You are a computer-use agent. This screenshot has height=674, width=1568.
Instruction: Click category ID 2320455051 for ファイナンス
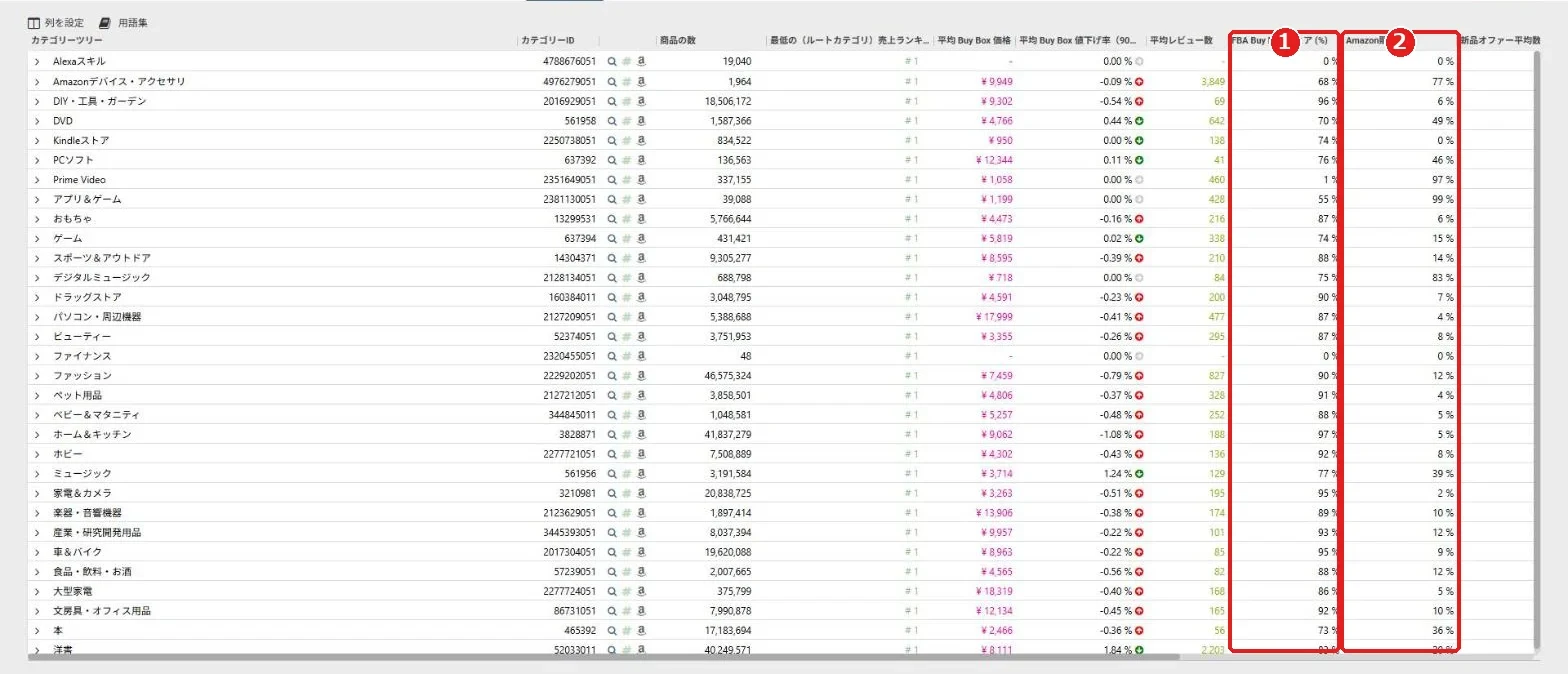coord(569,356)
